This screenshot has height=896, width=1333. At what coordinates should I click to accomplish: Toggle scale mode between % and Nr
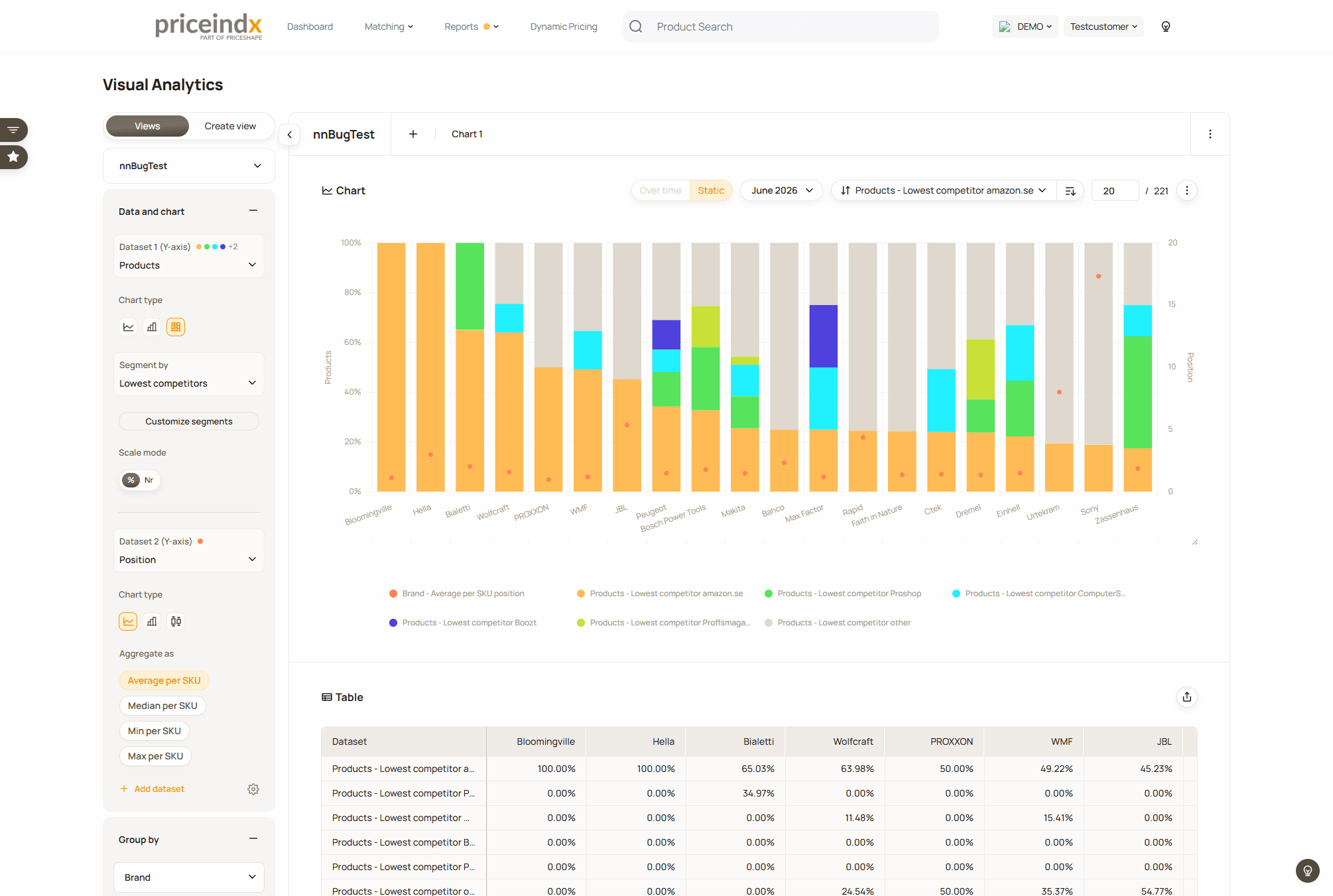(140, 480)
